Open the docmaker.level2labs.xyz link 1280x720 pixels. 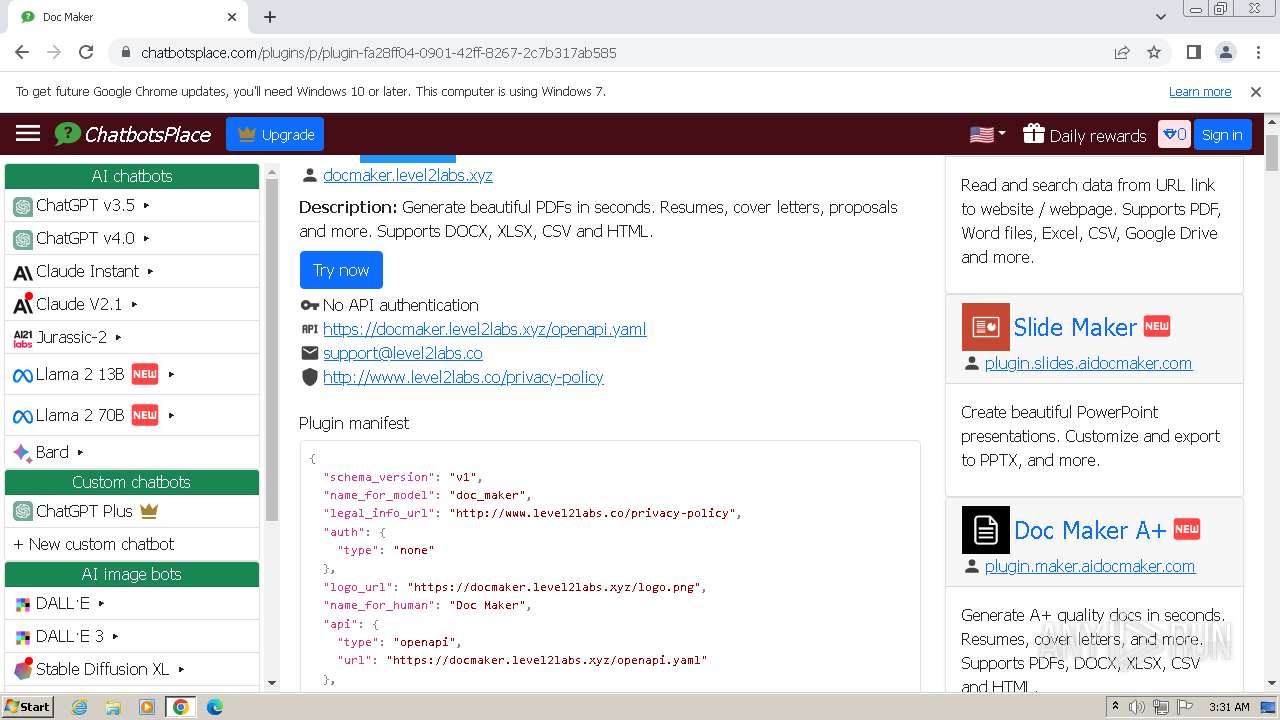pos(407,175)
